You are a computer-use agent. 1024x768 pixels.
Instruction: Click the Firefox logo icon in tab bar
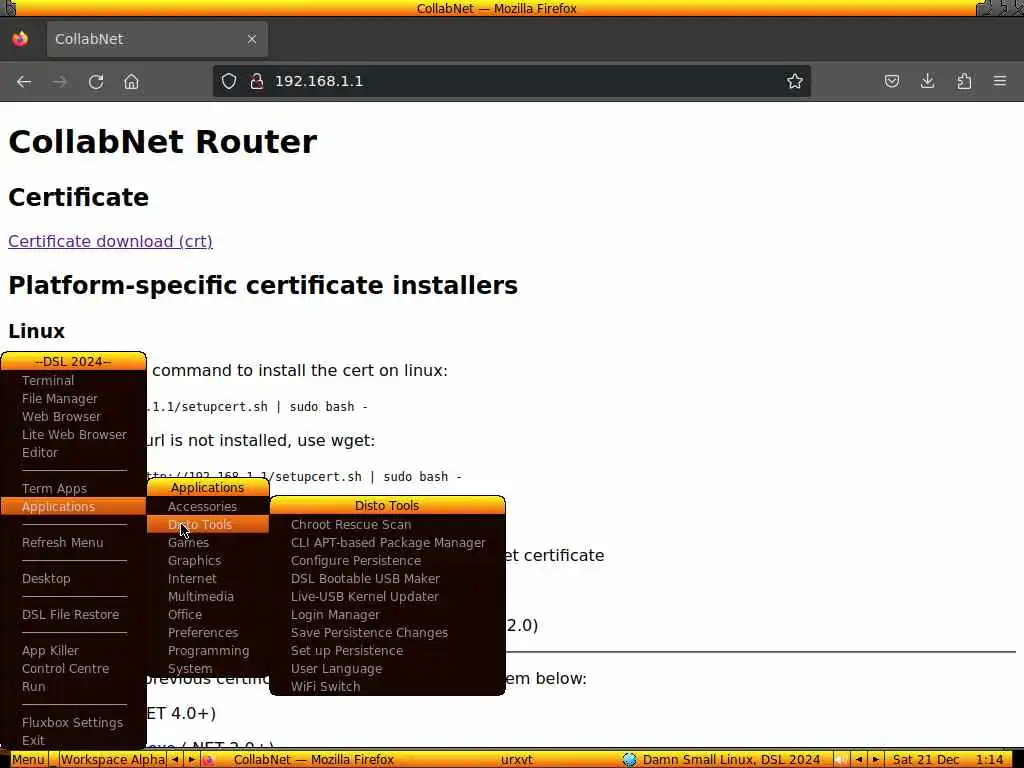click(20, 39)
